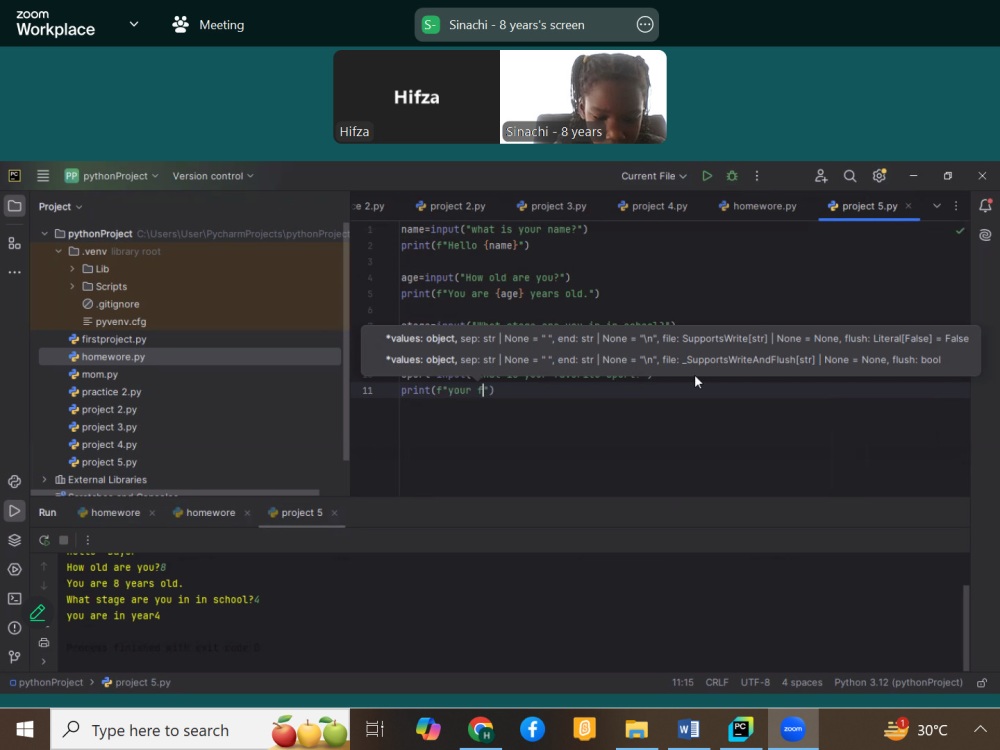This screenshot has width=1000, height=750.
Task: Open Current File run configuration dropdown
Action: (x=654, y=176)
